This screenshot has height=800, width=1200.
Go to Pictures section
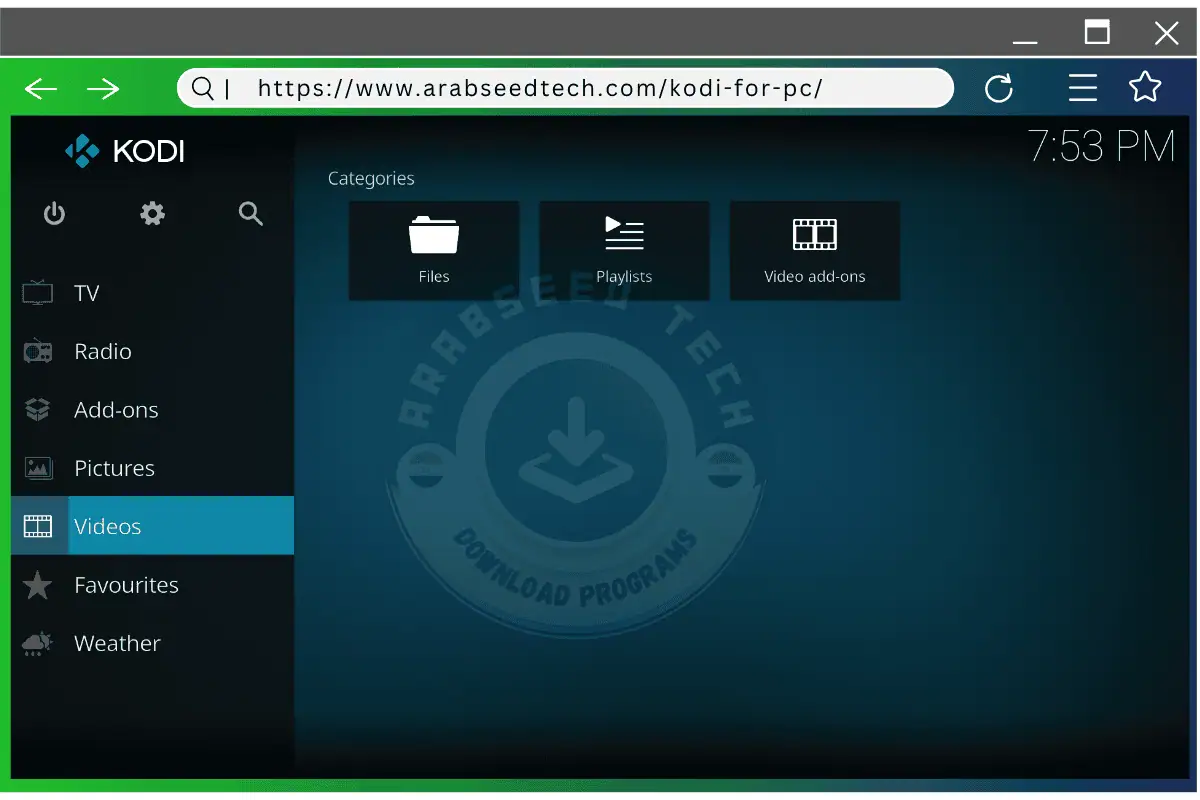(114, 468)
